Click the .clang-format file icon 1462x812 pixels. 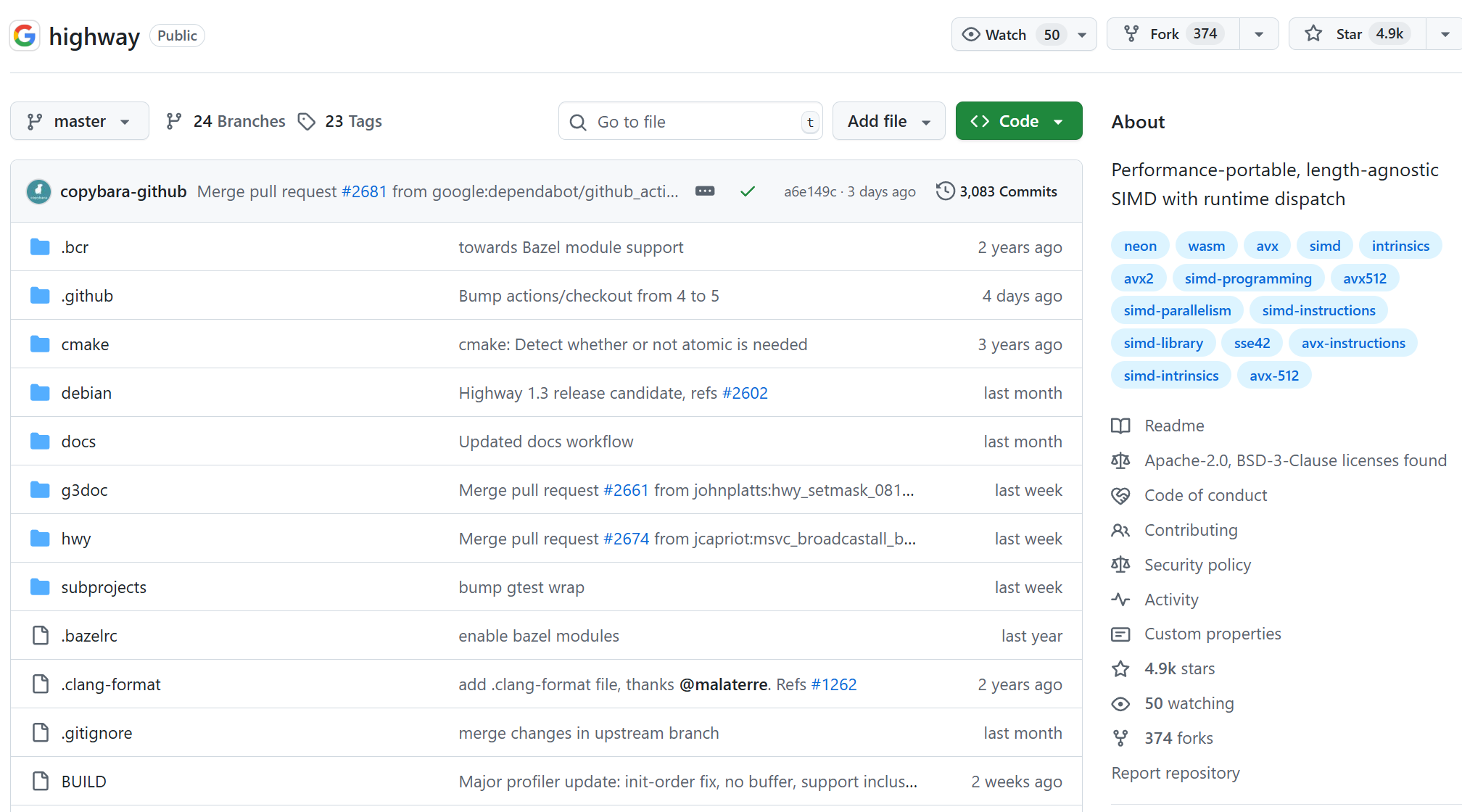41,684
